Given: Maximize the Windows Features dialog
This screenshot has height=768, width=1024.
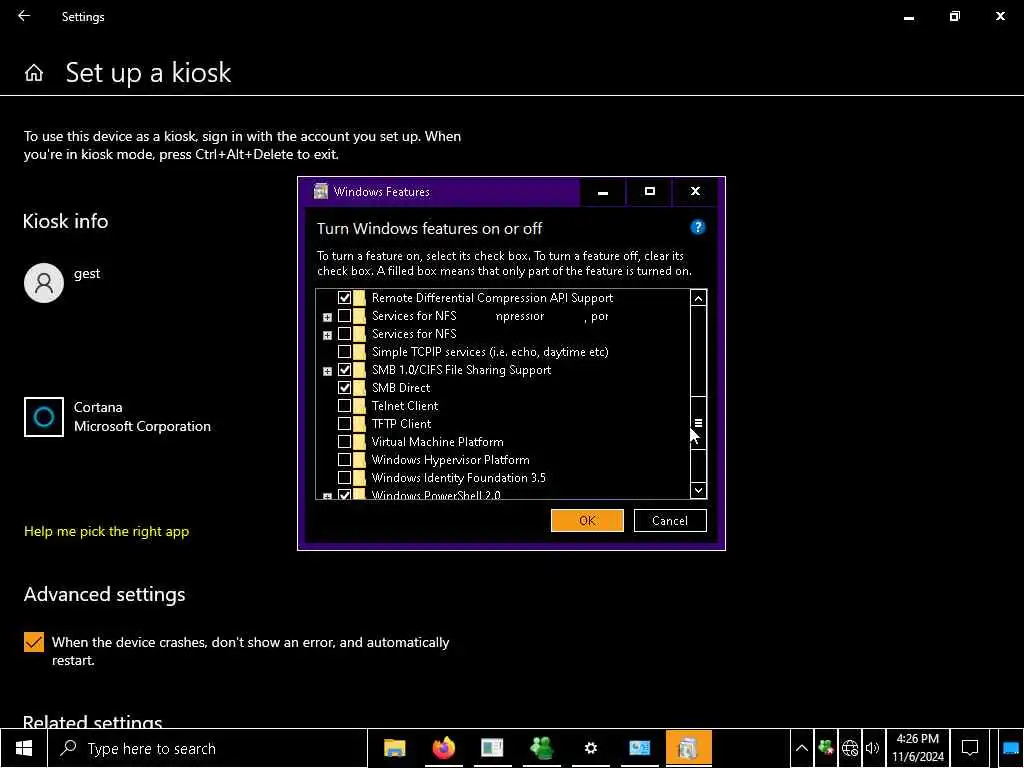Looking at the screenshot, I should [x=650, y=192].
